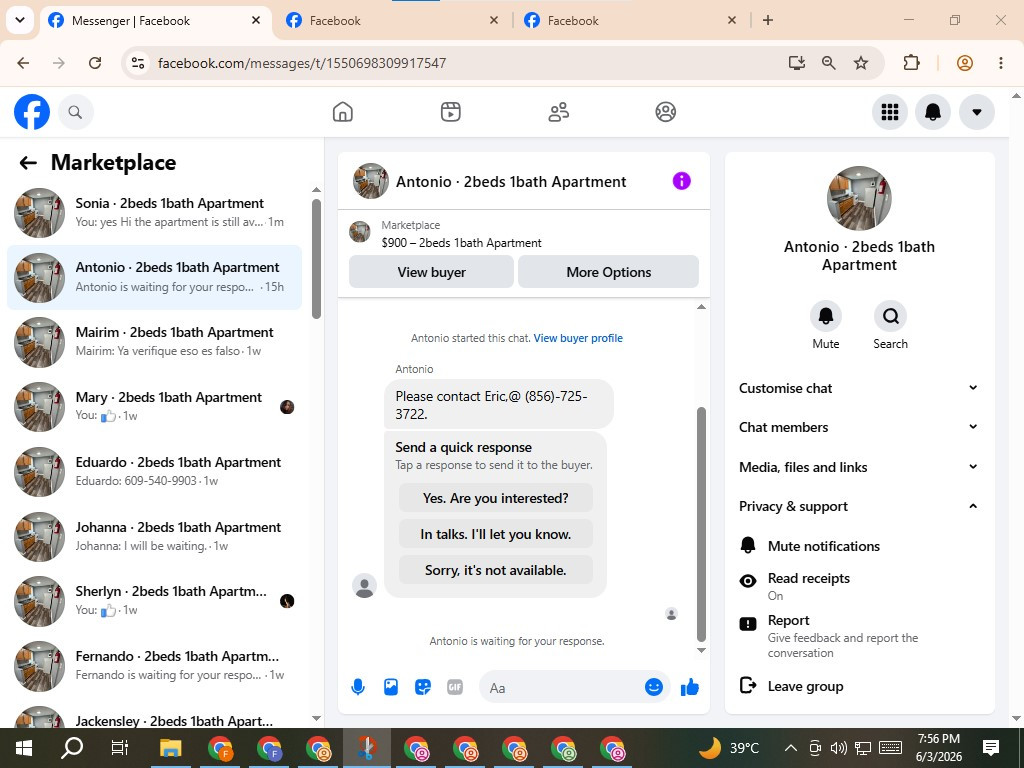This screenshot has width=1024, height=768.
Task: Click the chat list scrollbar
Action: 316,259
